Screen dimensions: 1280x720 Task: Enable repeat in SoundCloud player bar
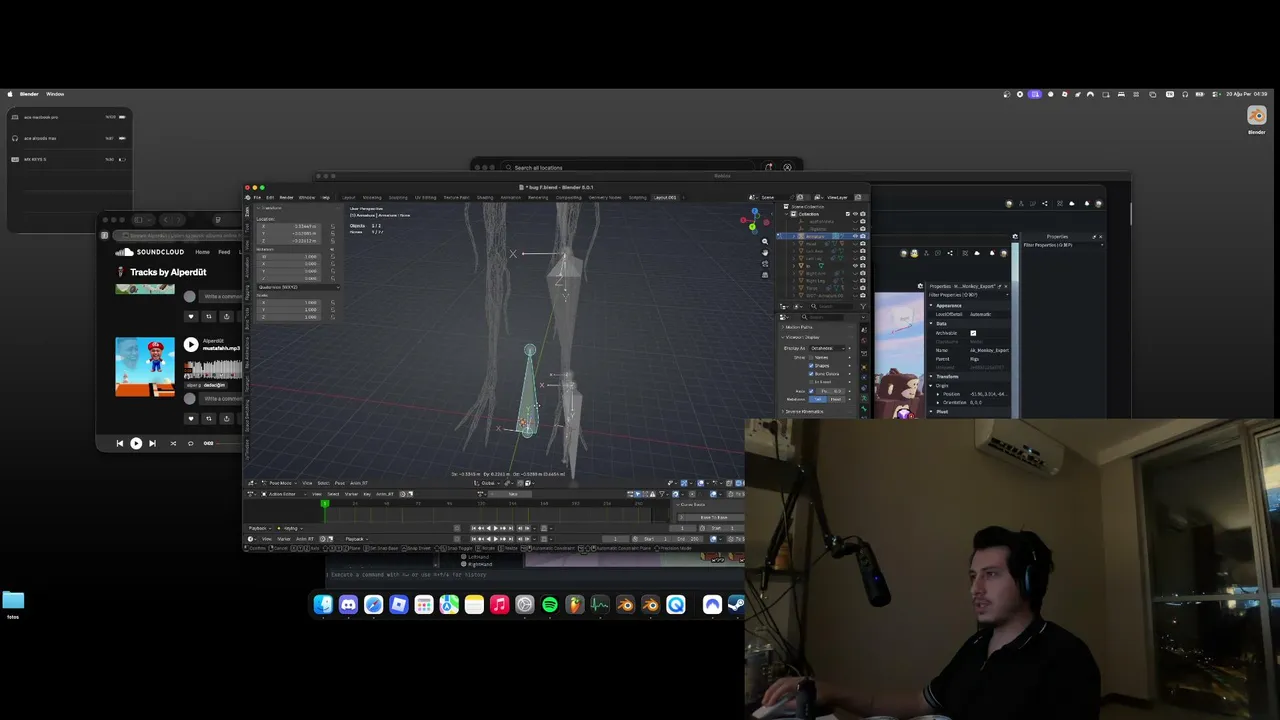(x=190, y=443)
